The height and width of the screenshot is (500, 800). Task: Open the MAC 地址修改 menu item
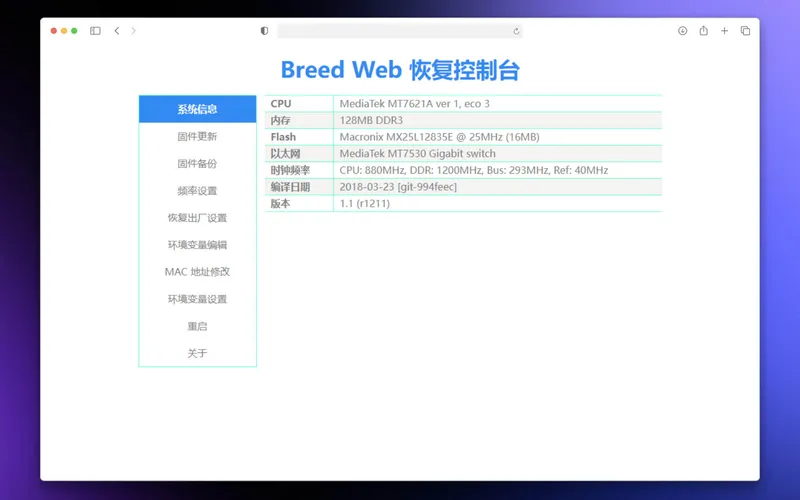click(197, 271)
